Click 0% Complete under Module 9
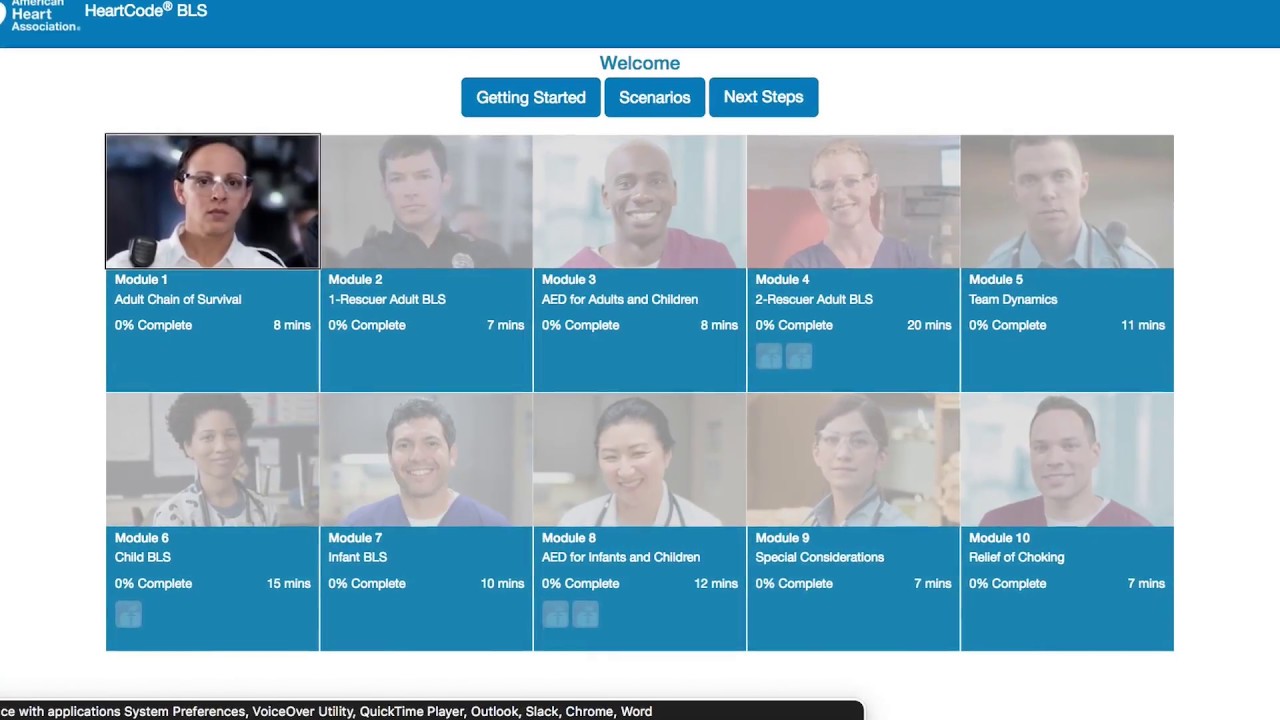This screenshot has height=720, width=1280. 794,583
